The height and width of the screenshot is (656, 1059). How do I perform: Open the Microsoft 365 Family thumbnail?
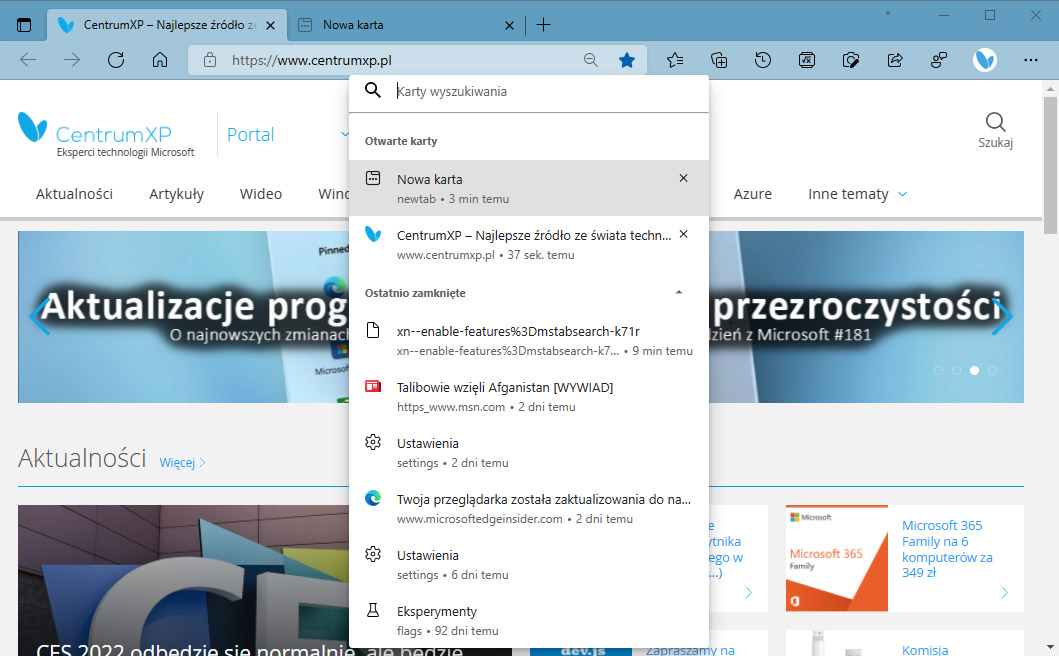837,558
